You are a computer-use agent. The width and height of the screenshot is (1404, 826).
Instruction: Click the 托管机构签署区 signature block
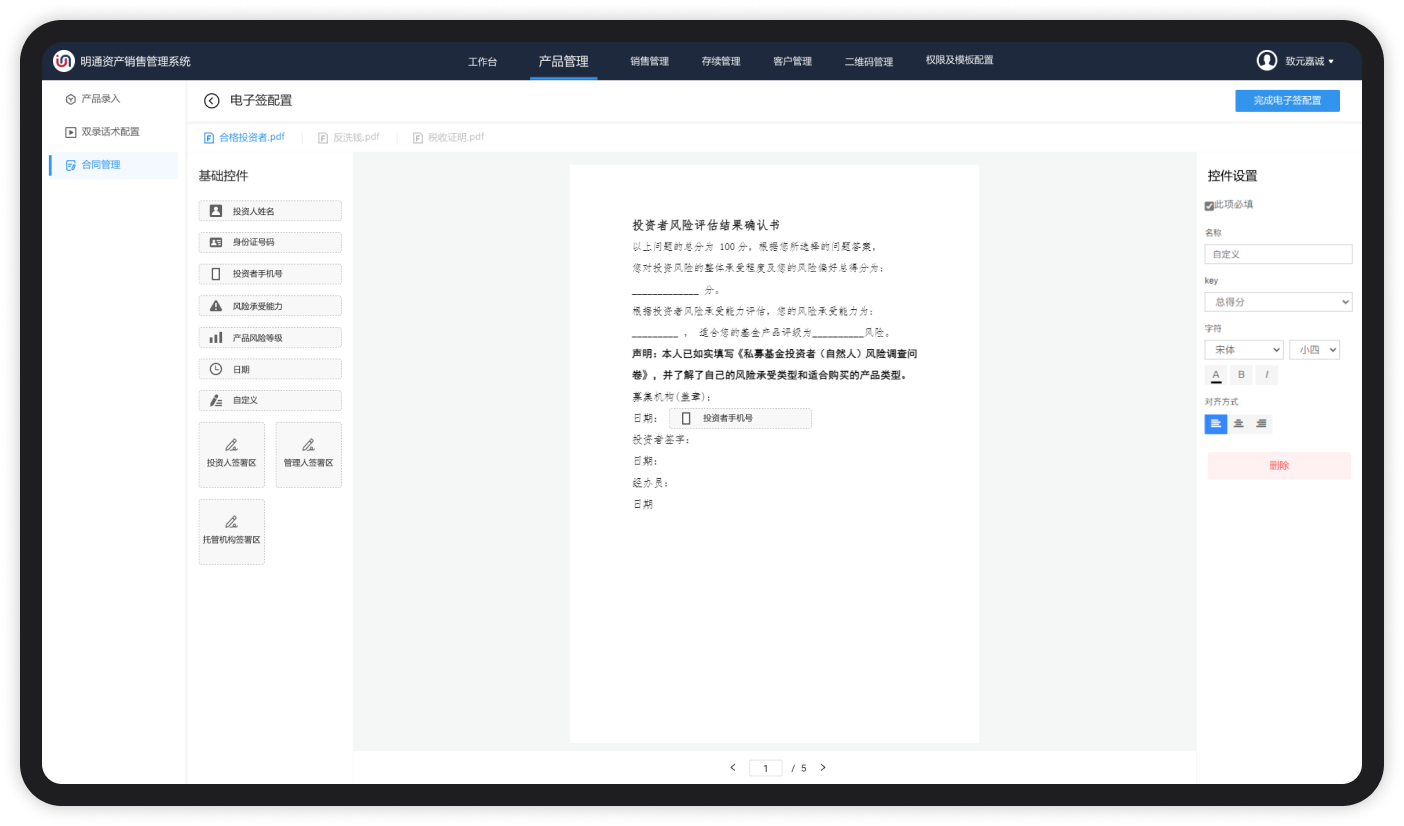[231, 531]
